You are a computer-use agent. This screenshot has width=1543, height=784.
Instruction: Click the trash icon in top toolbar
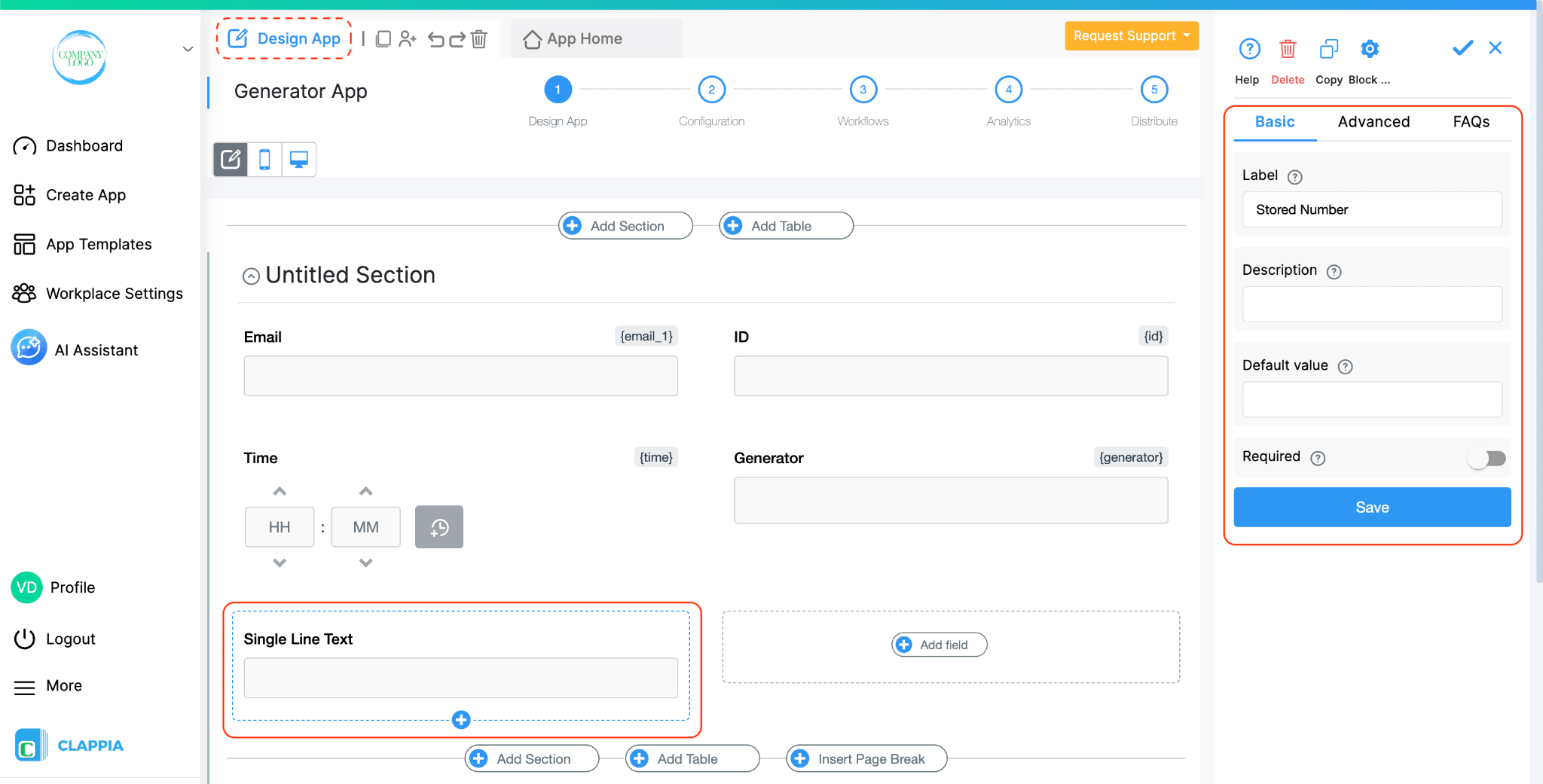coord(479,38)
